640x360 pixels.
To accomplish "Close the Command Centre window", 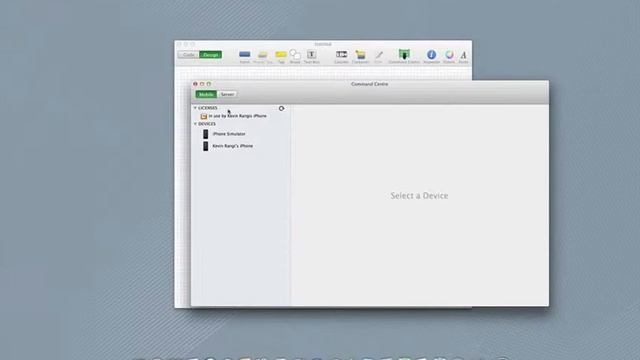I will (x=195, y=84).
